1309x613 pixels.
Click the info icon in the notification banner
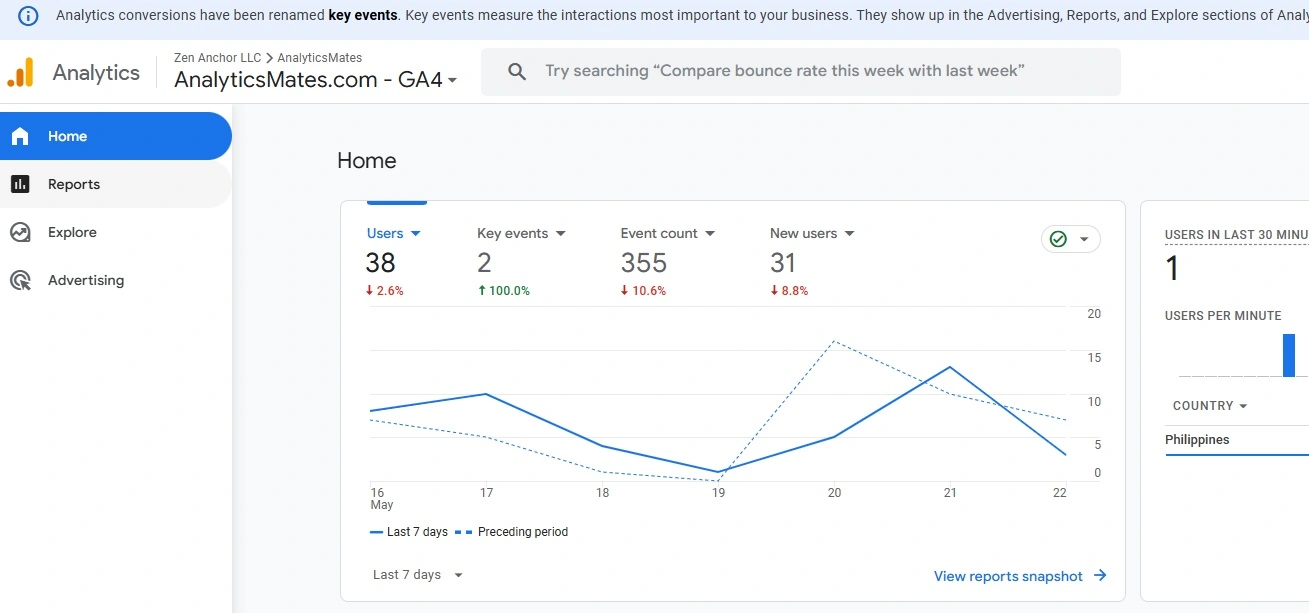click(x=27, y=15)
